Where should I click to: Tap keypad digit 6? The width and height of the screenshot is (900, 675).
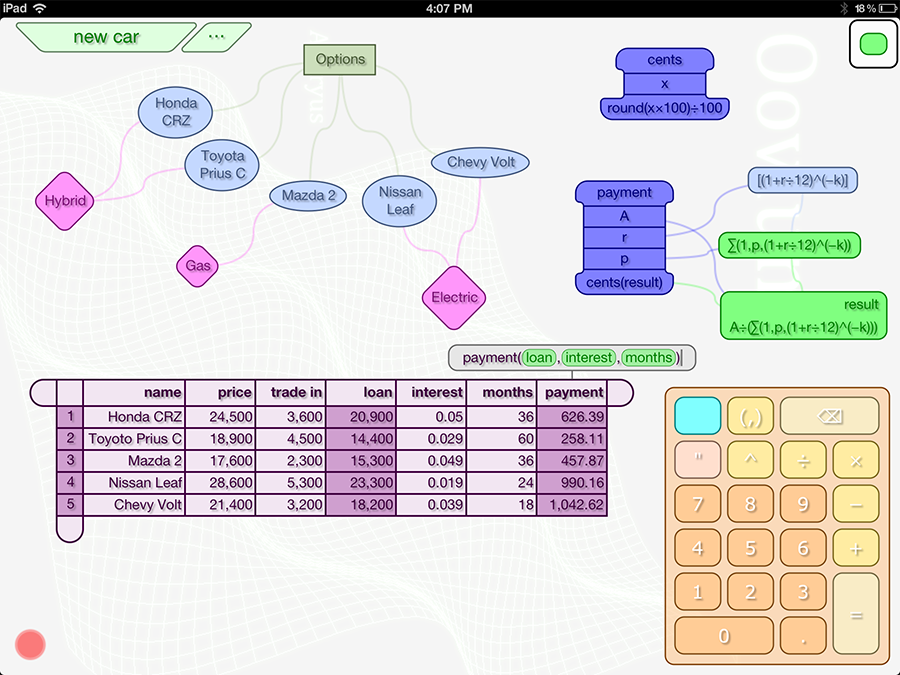click(x=803, y=548)
